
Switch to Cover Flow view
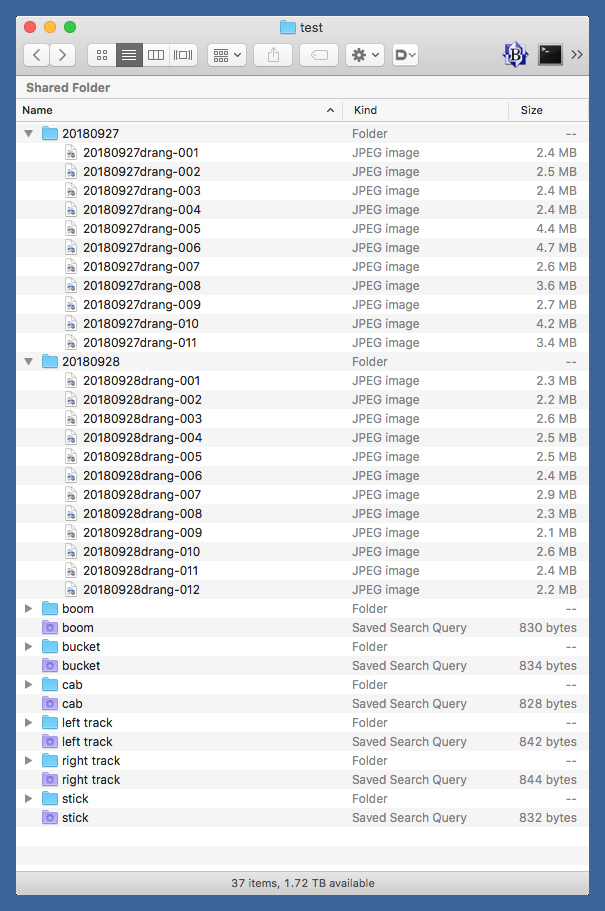[183, 56]
